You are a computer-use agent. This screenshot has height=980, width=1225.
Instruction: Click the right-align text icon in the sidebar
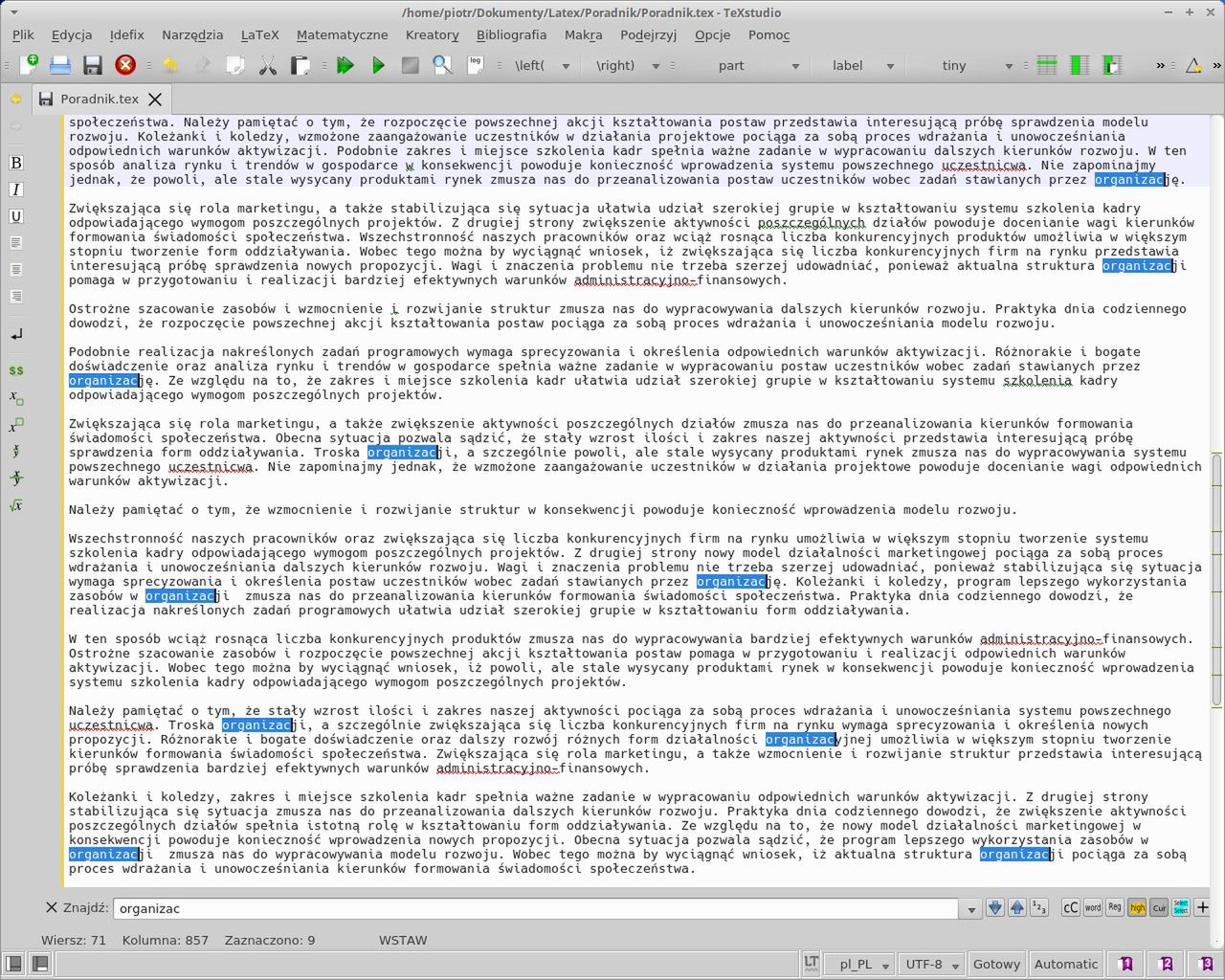point(15,297)
